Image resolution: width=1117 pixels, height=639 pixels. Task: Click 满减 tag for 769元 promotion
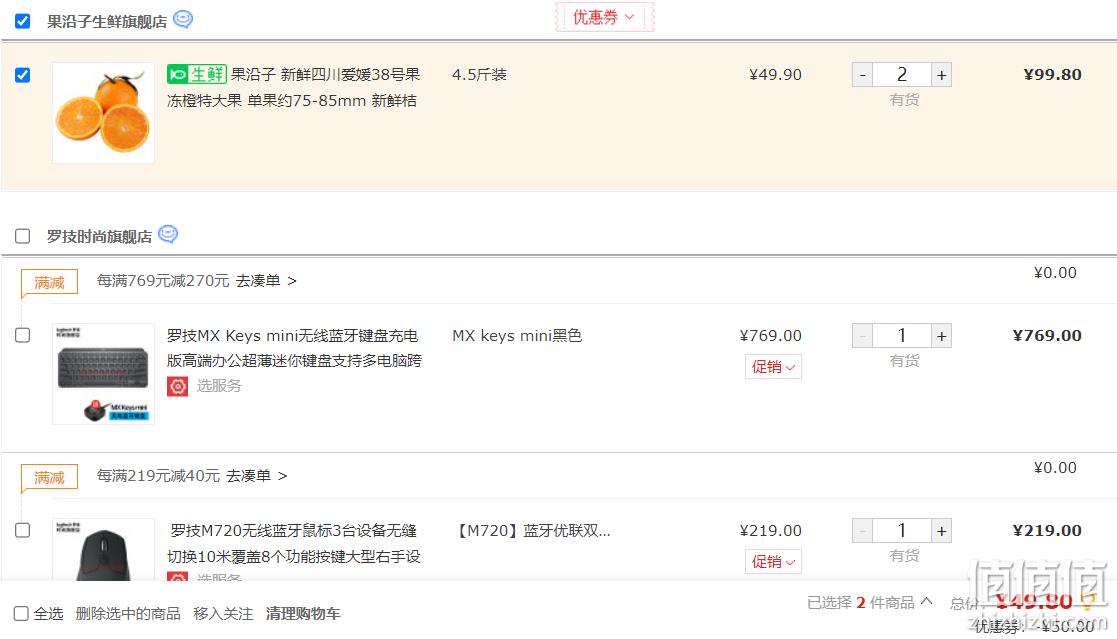(49, 282)
